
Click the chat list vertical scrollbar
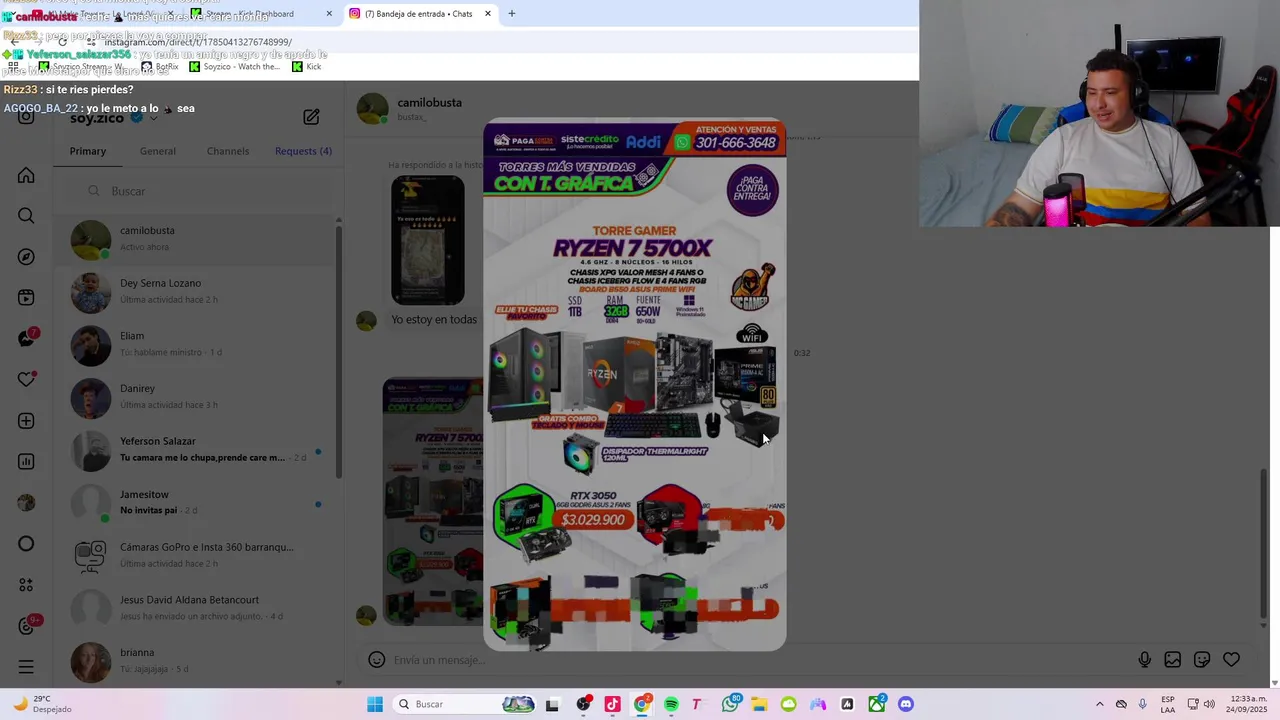point(339,350)
